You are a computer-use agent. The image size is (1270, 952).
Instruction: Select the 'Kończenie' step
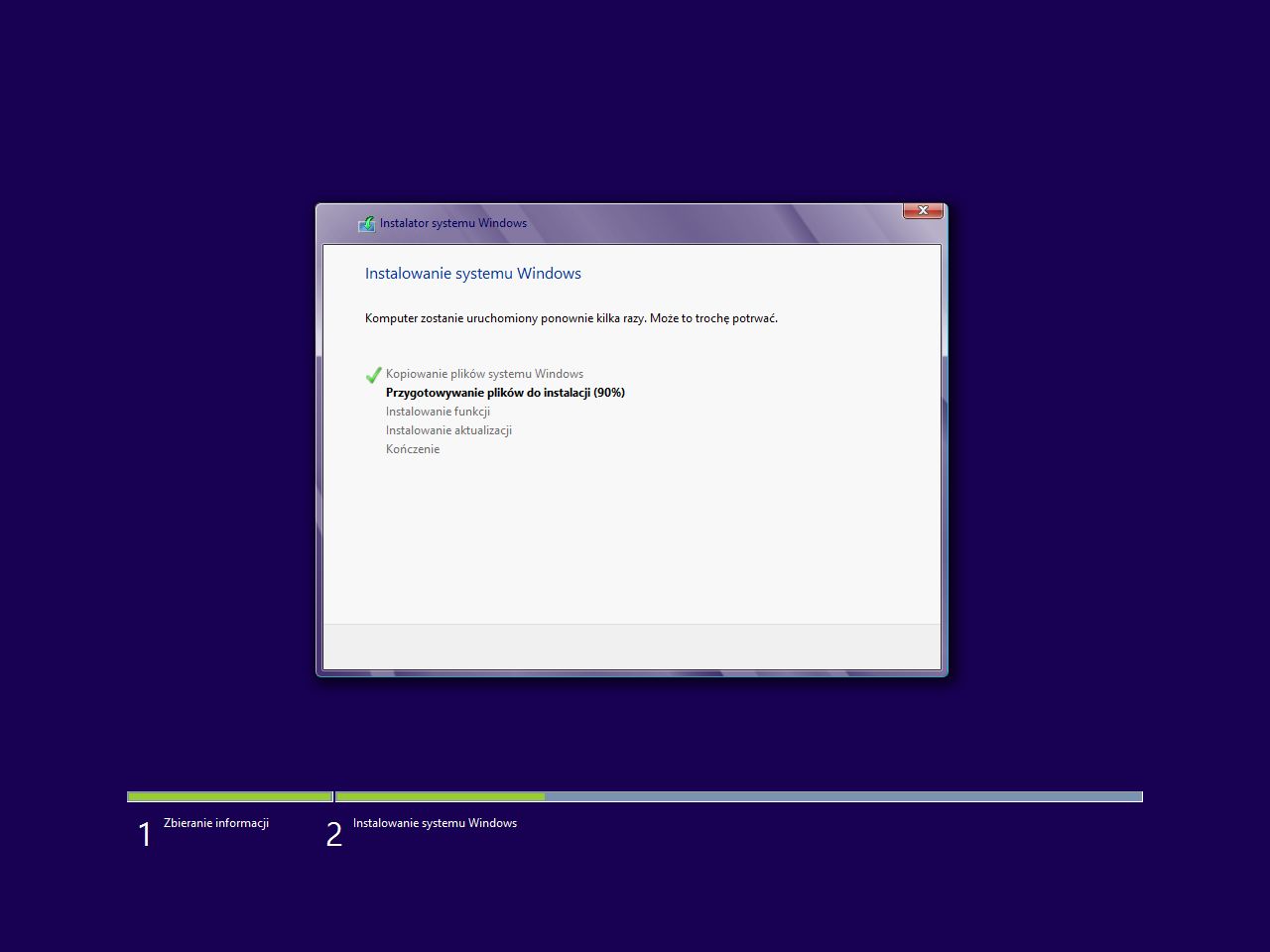point(413,449)
